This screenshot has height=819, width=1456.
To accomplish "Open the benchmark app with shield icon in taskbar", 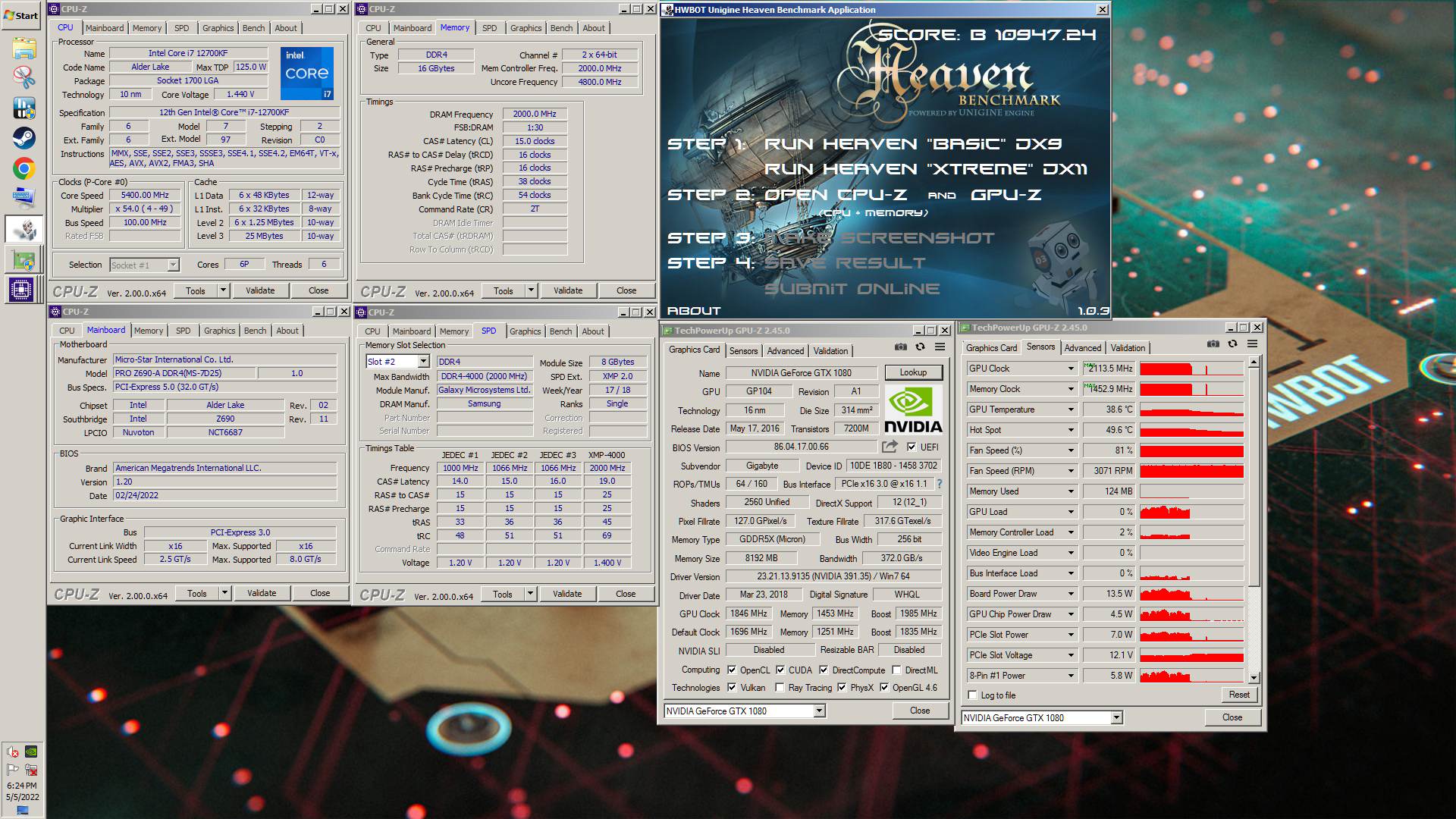I will (x=24, y=108).
